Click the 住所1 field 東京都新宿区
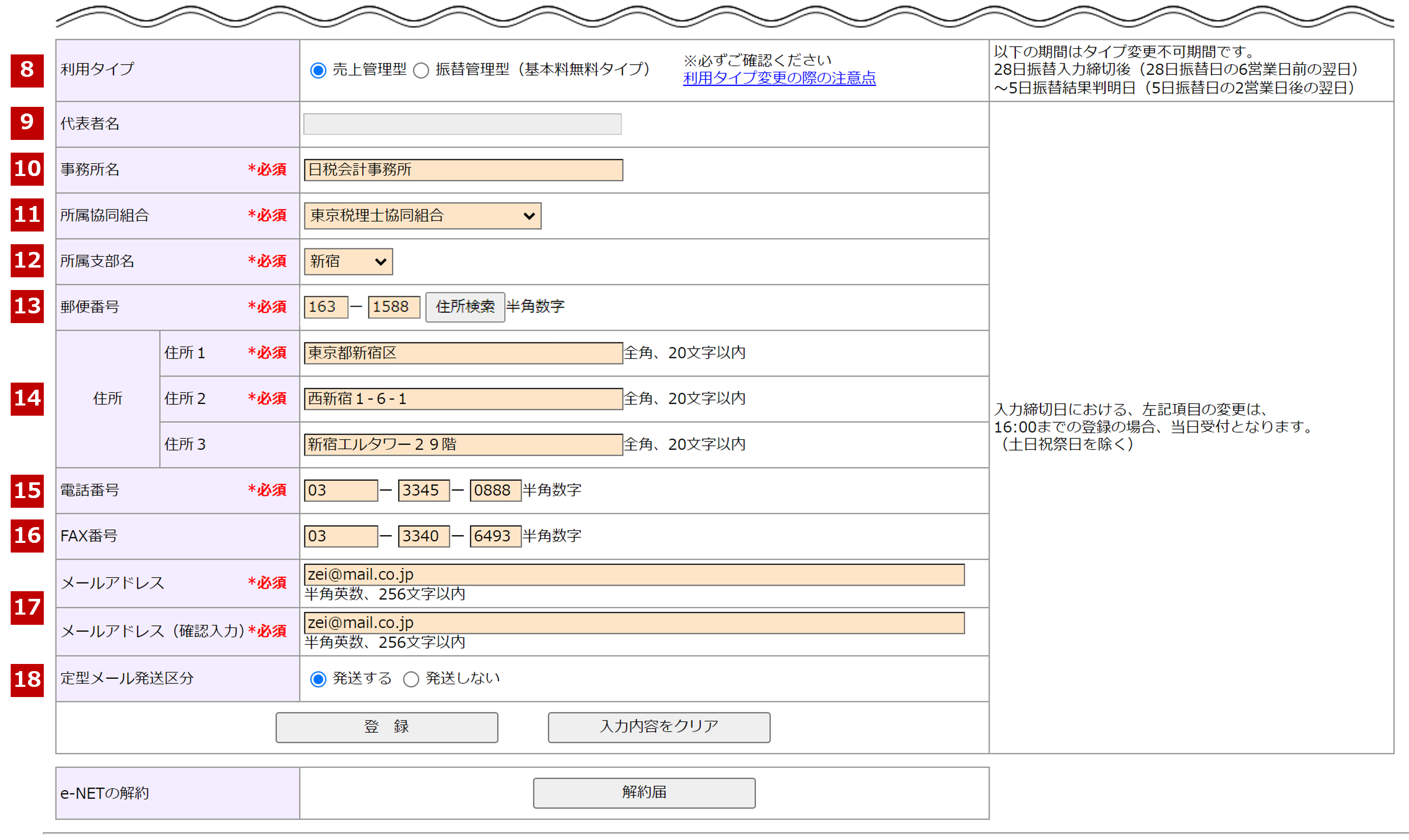 click(x=463, y=353)
